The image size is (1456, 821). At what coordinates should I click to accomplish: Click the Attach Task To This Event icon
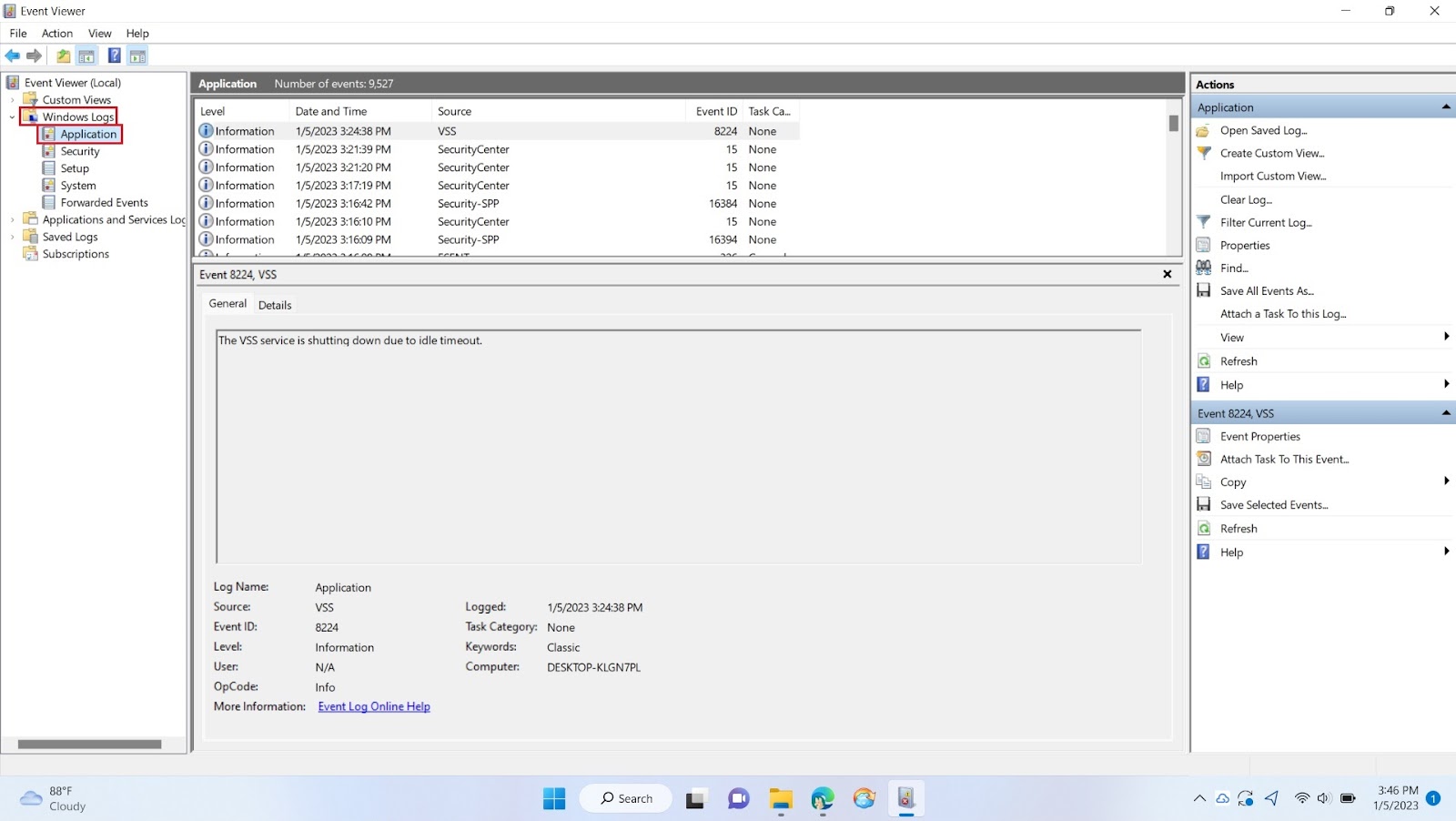coord(1203,459)
